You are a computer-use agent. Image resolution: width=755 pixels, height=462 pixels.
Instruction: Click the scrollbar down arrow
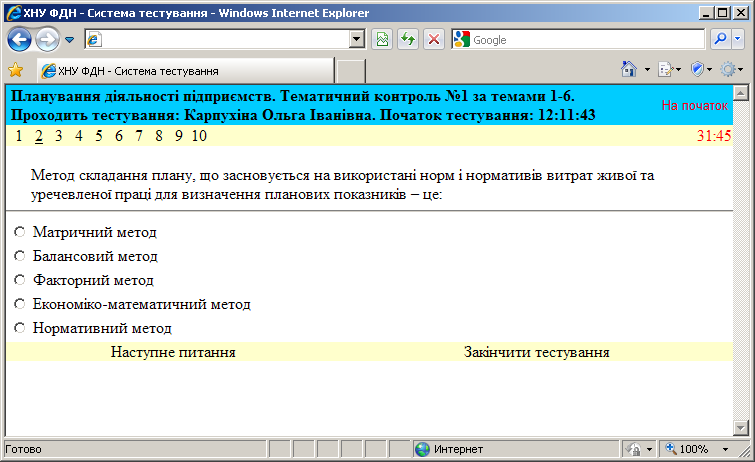point(740,427)
